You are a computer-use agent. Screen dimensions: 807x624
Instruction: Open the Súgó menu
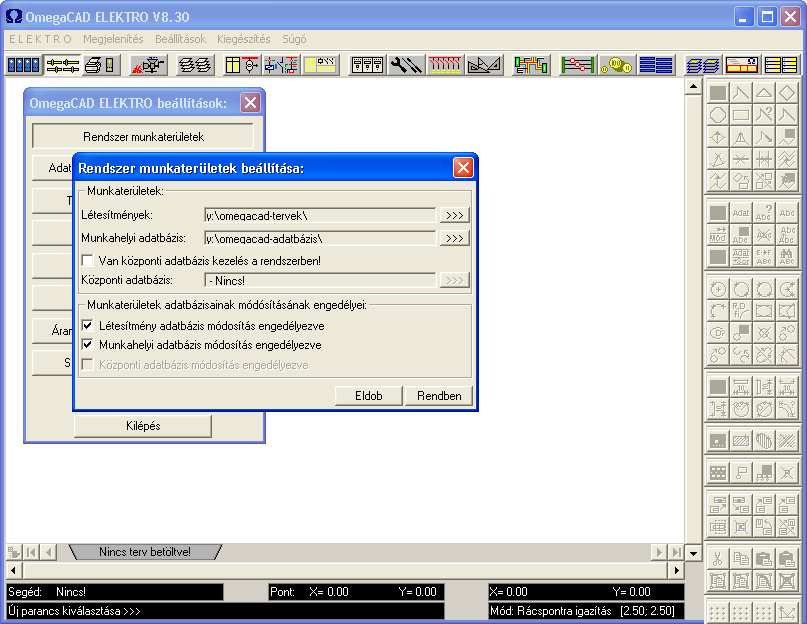[294, 39]
